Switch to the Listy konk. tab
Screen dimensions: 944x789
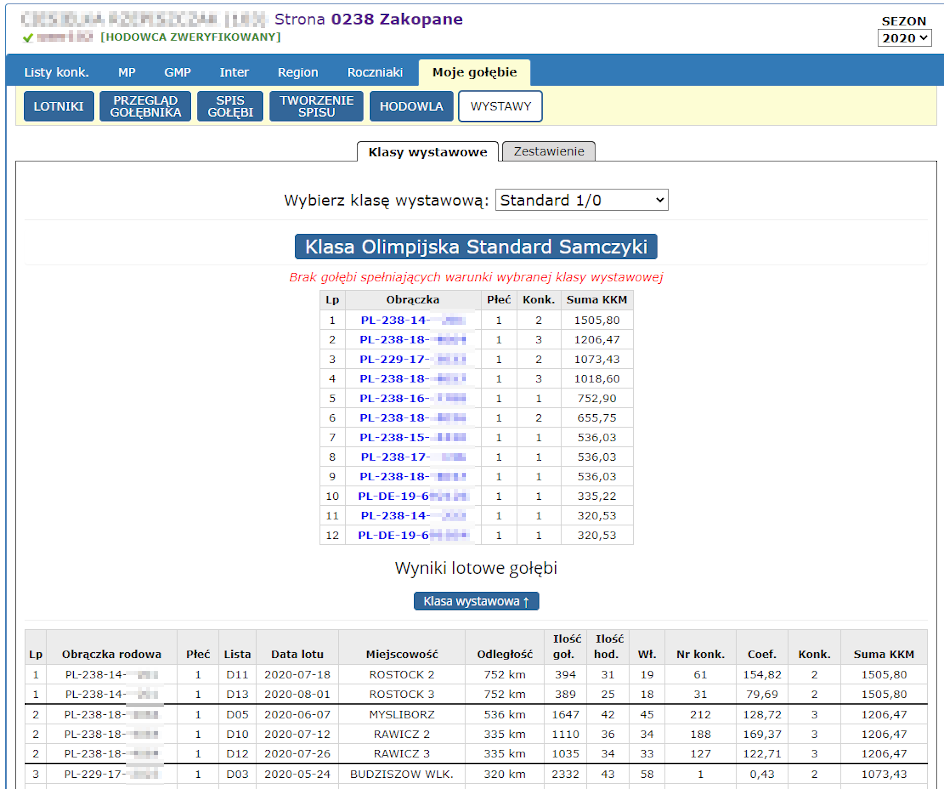click(56, 72)
